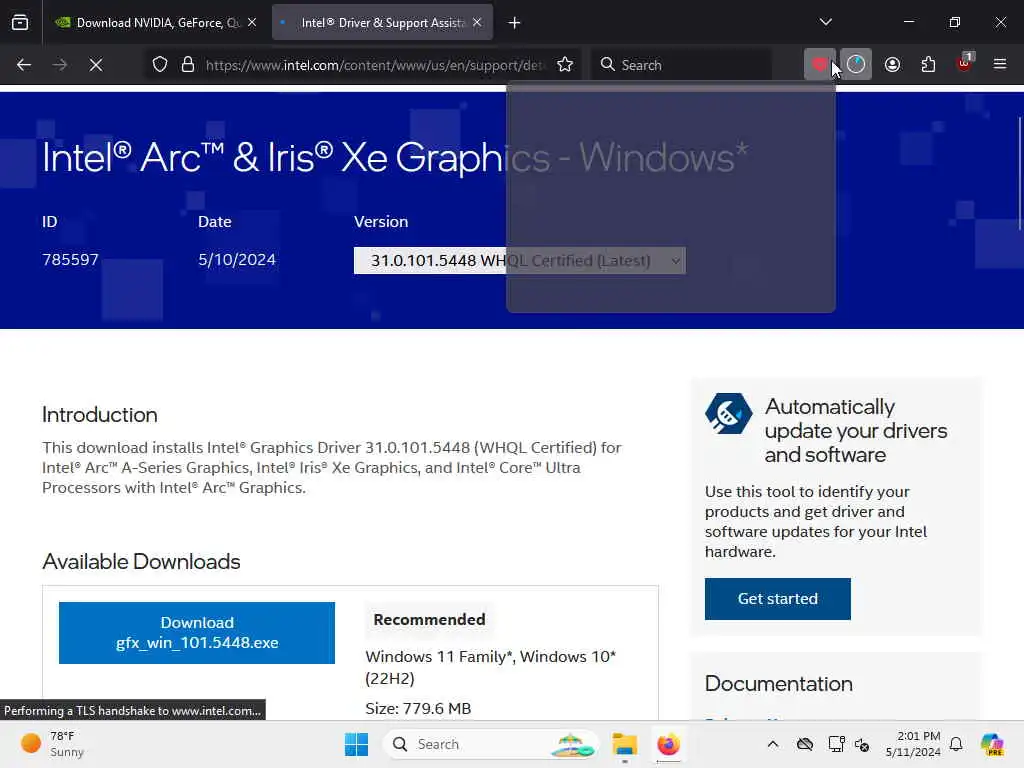Focus the intel.com URL address bar
The width and height of the screenshot is (1024, 768).
click(374, 65)
